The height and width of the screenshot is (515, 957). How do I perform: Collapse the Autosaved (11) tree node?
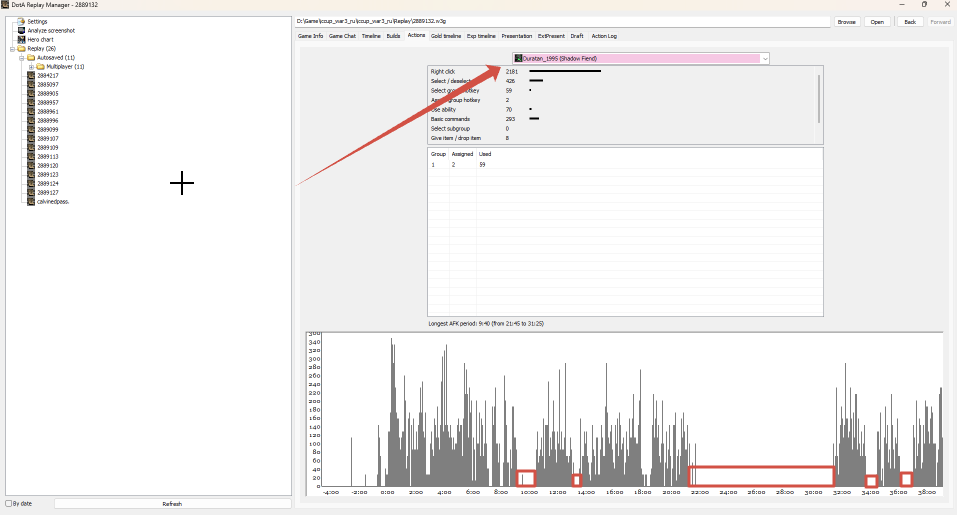(21, 58)
